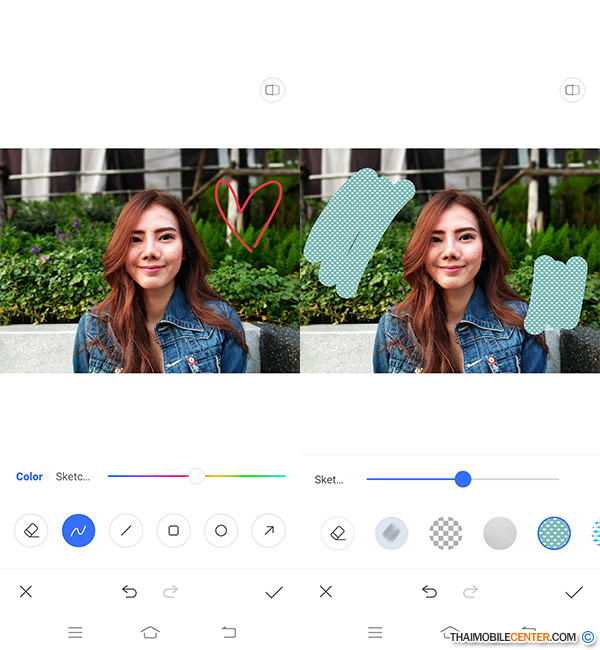This screenshot has height=650, width=600.
Task: Adjust the rainbow color slider handle
Action: pos(197,476)
